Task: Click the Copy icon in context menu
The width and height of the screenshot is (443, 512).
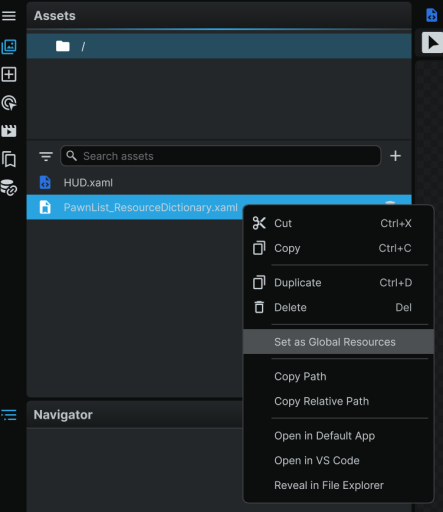Action: 259,248
